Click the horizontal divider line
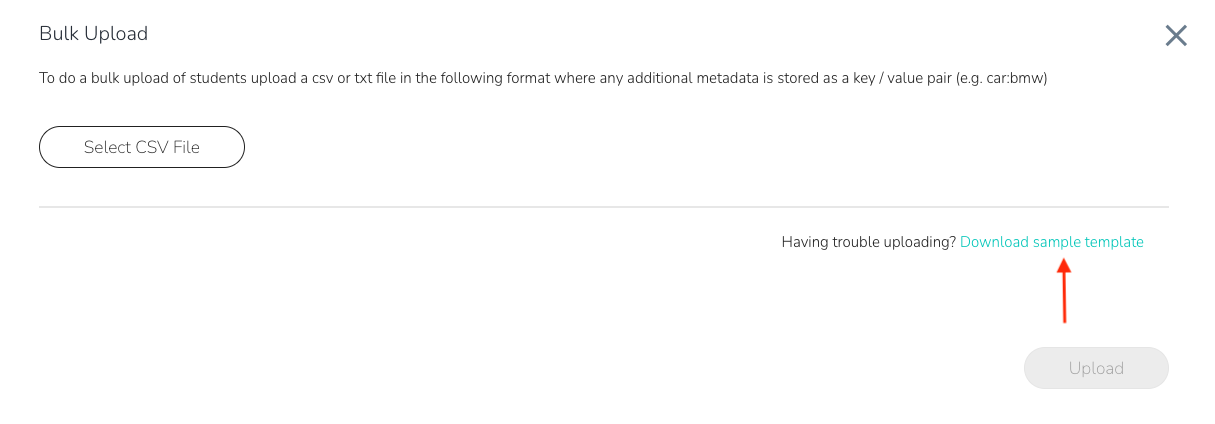This screenshot has height=424, width=1215. [x=603, y=207]
